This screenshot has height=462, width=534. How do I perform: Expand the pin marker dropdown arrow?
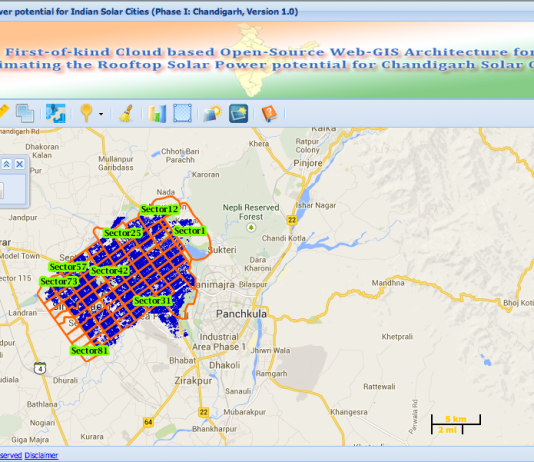click(101, 114)
